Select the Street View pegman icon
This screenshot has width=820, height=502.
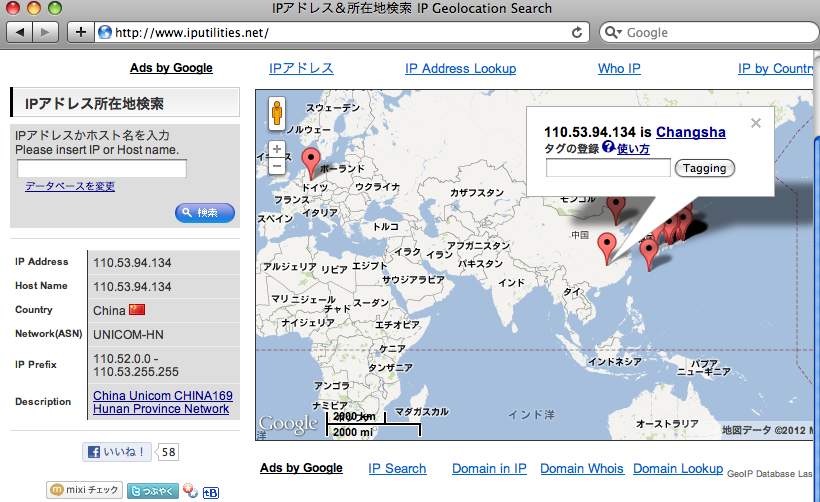(x=277, y=113)
